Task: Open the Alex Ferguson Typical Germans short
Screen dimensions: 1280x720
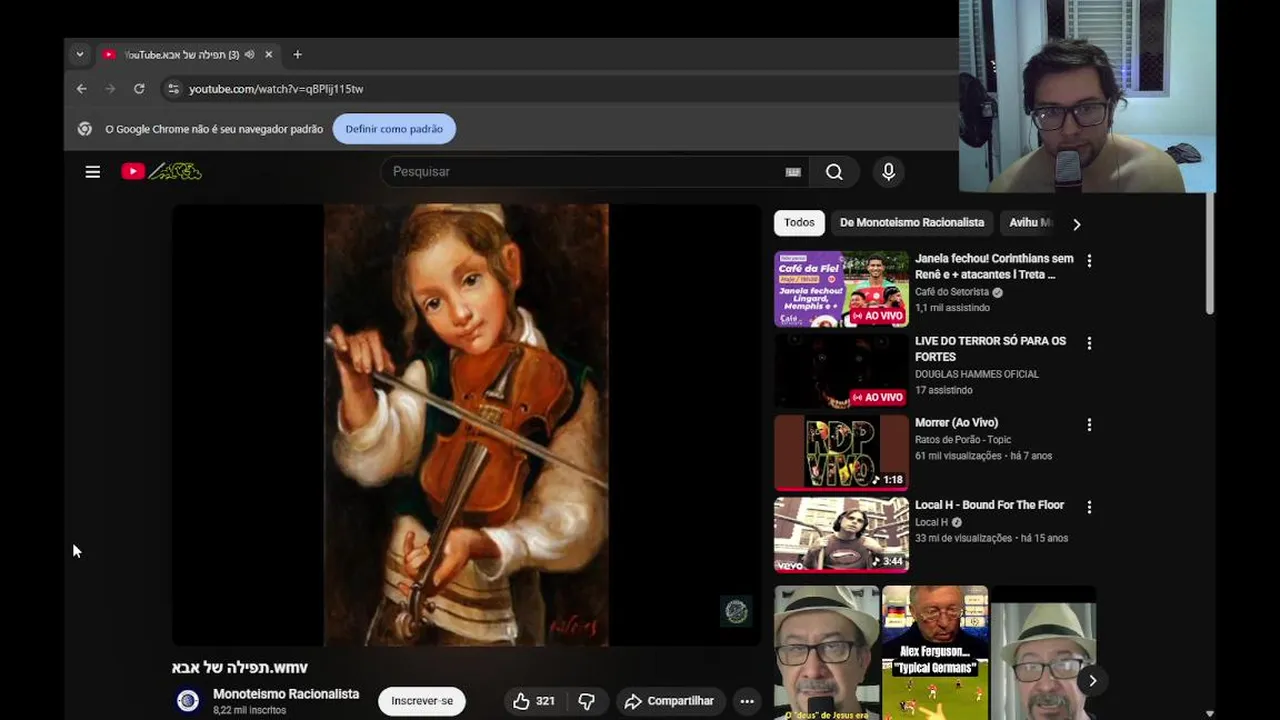Action: coord(935,653)
